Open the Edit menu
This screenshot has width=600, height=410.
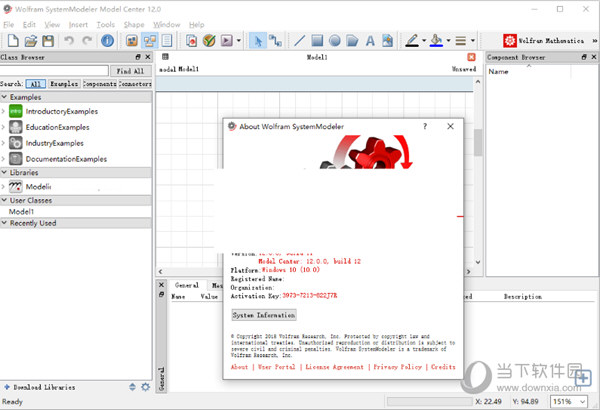click(29, 25)
